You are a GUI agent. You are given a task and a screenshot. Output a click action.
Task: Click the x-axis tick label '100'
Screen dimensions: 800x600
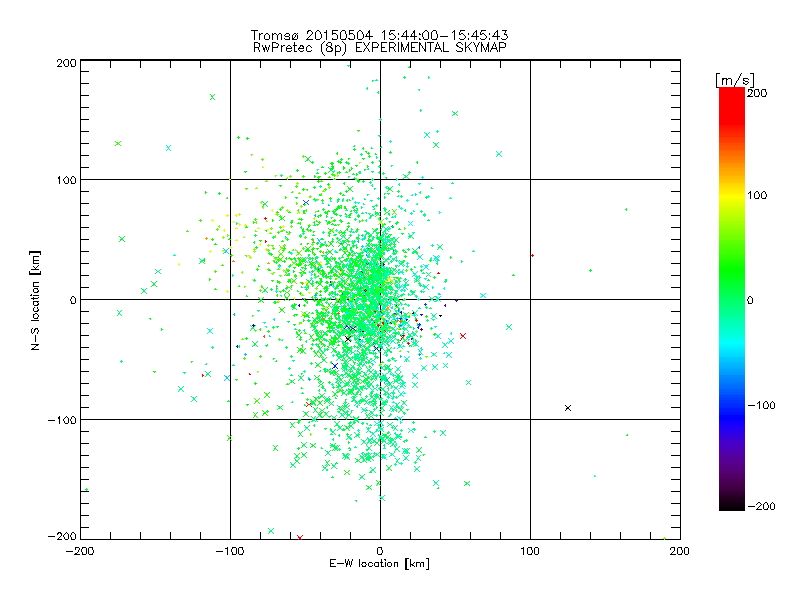[530, 552]
